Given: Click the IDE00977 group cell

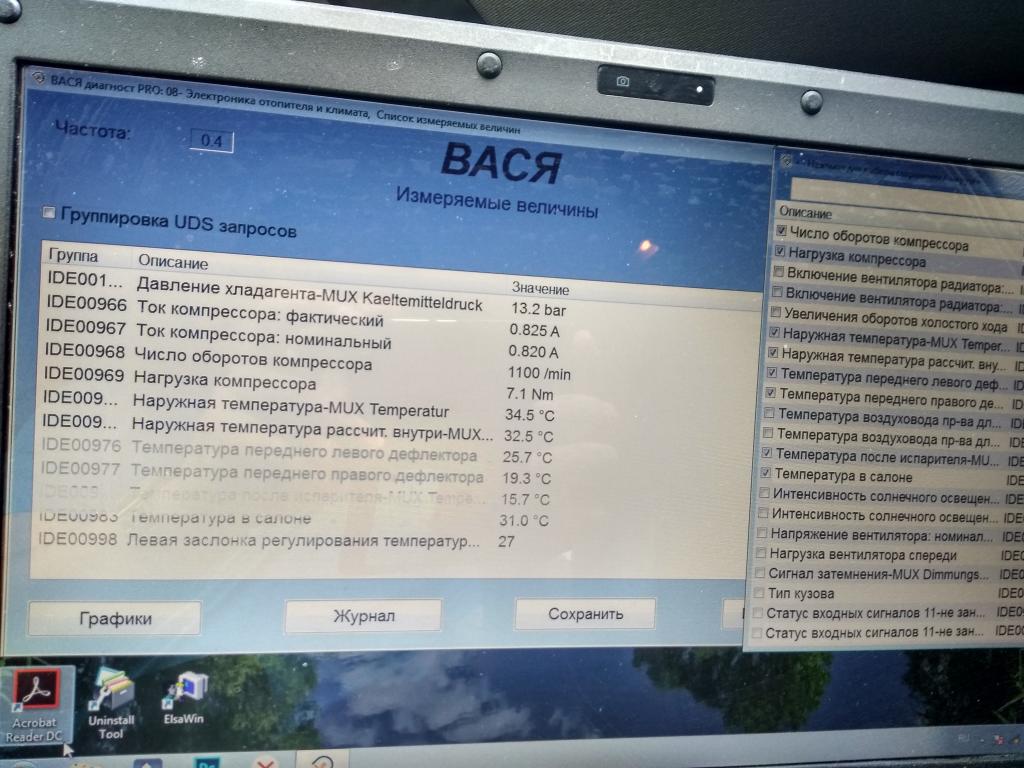Looking at the screenshot, I should (80, 468).
